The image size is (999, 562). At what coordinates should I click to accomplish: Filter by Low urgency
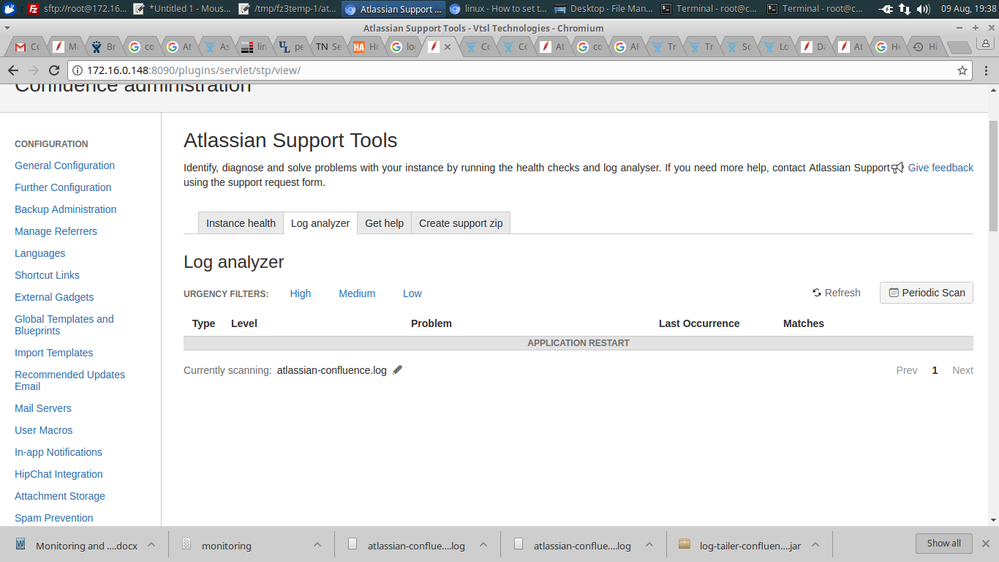click(x=412, y=293)
